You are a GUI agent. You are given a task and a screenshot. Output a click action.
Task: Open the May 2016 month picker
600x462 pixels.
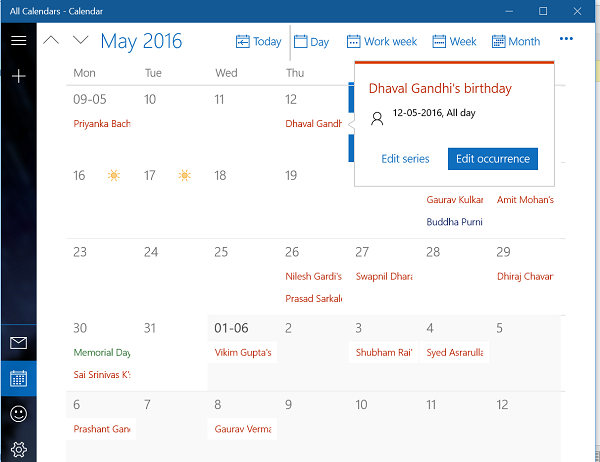point(141,41)
